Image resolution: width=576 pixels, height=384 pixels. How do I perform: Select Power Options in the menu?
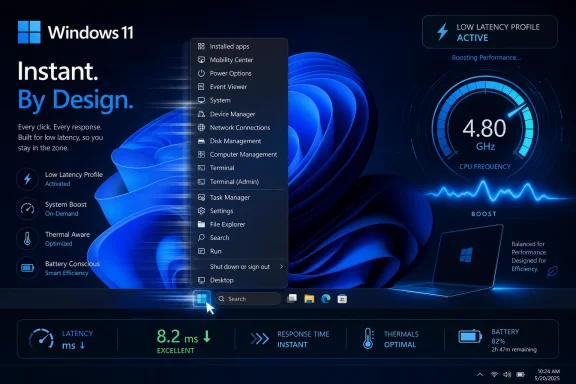point(239,73)
